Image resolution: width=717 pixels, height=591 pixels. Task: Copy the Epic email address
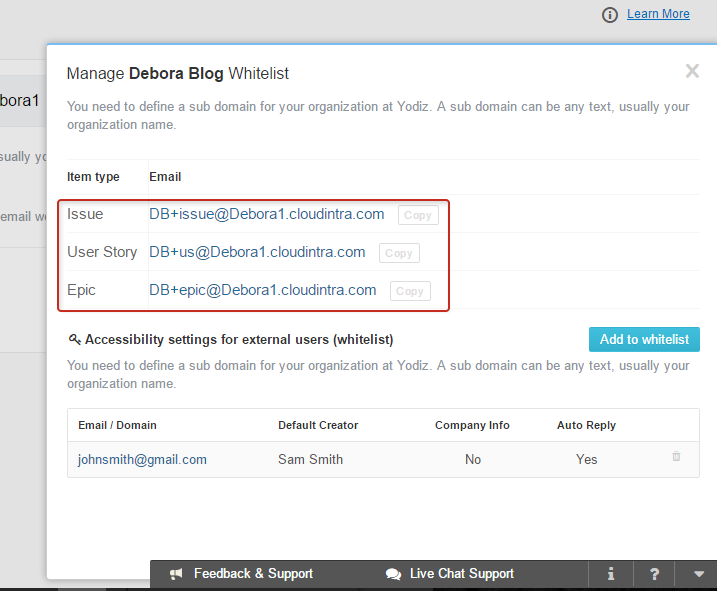click(410, 291)
